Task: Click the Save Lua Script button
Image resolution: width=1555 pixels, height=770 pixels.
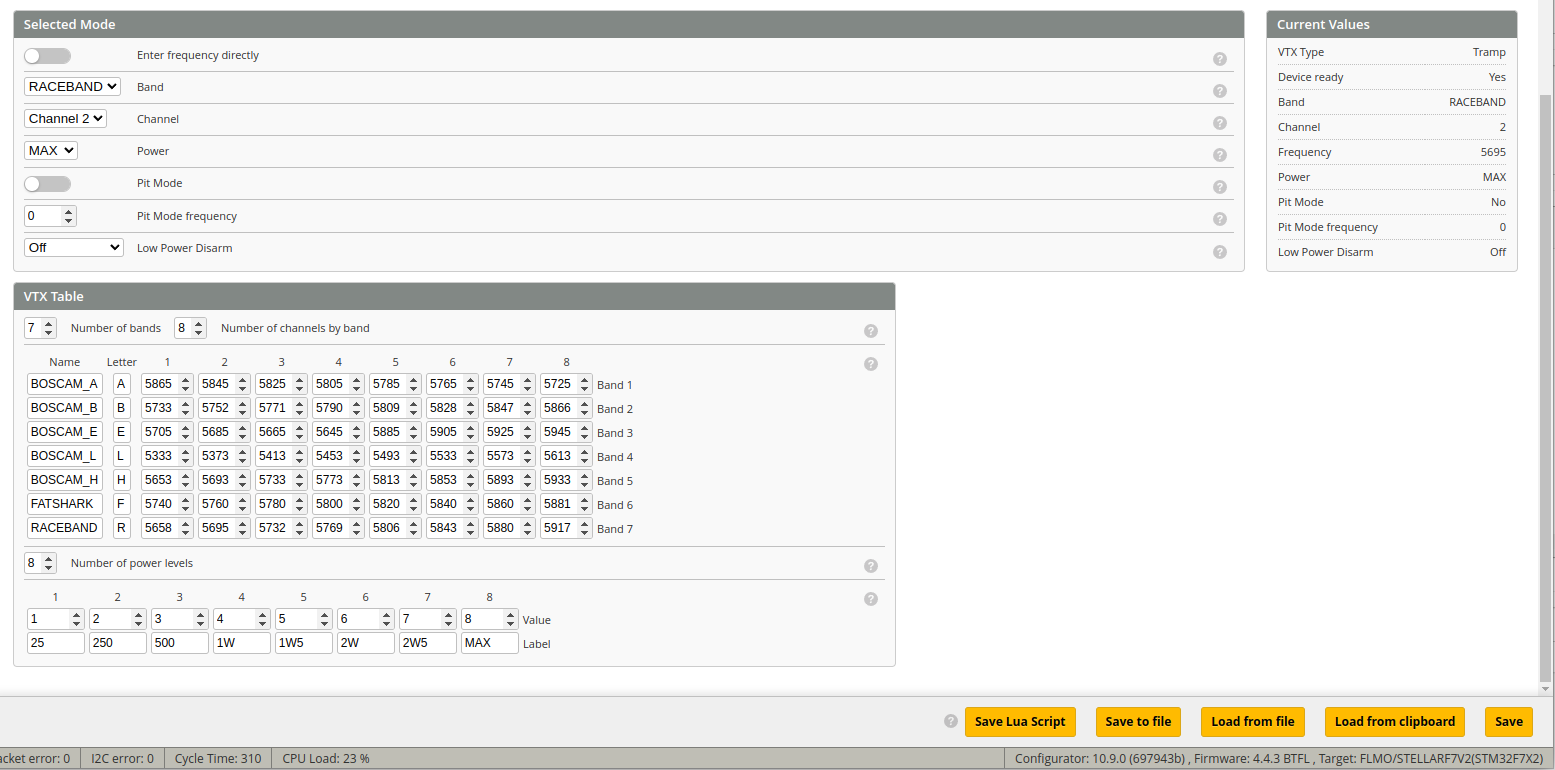Action: point(1020,722)
